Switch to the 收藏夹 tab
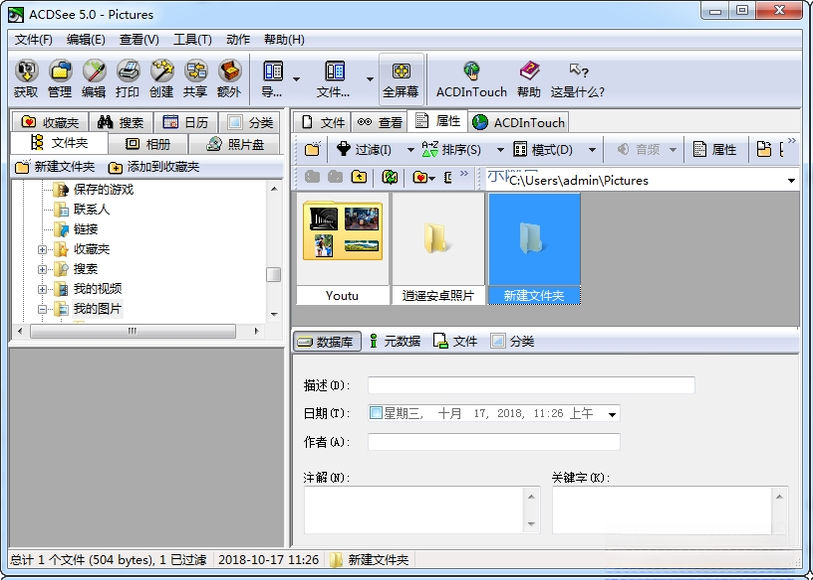Image resolution: width=813 pixels, height=580 pixels. click(50, 122)
